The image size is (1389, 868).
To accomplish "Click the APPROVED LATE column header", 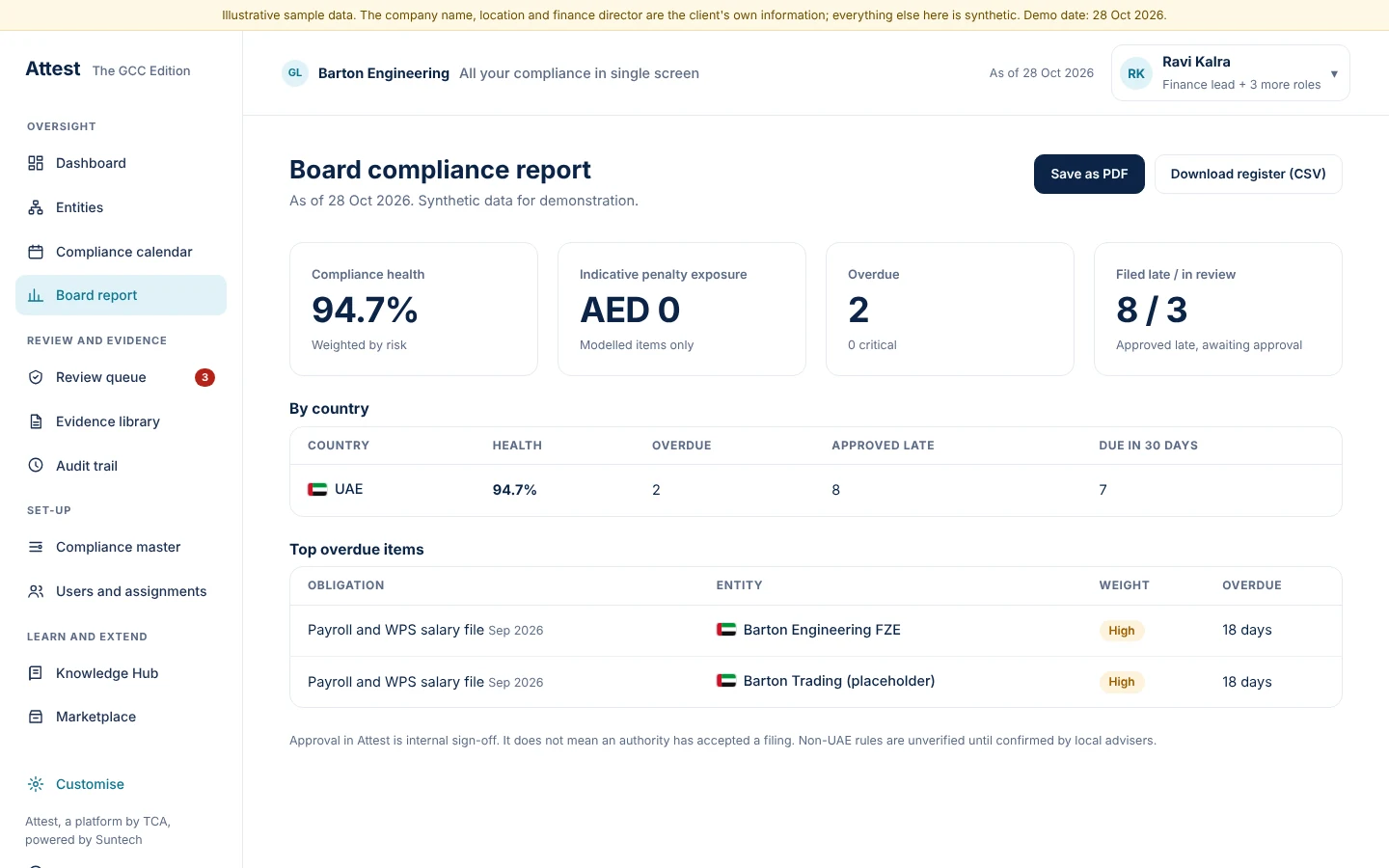I will pyautogui.click(x=883, y=446).
